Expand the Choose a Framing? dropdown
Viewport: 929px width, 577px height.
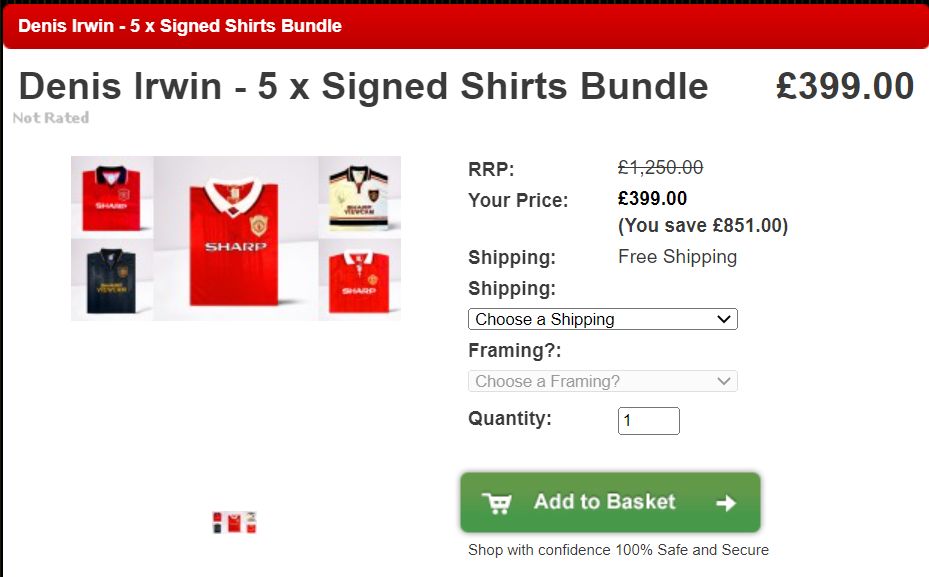pos(603,381)
